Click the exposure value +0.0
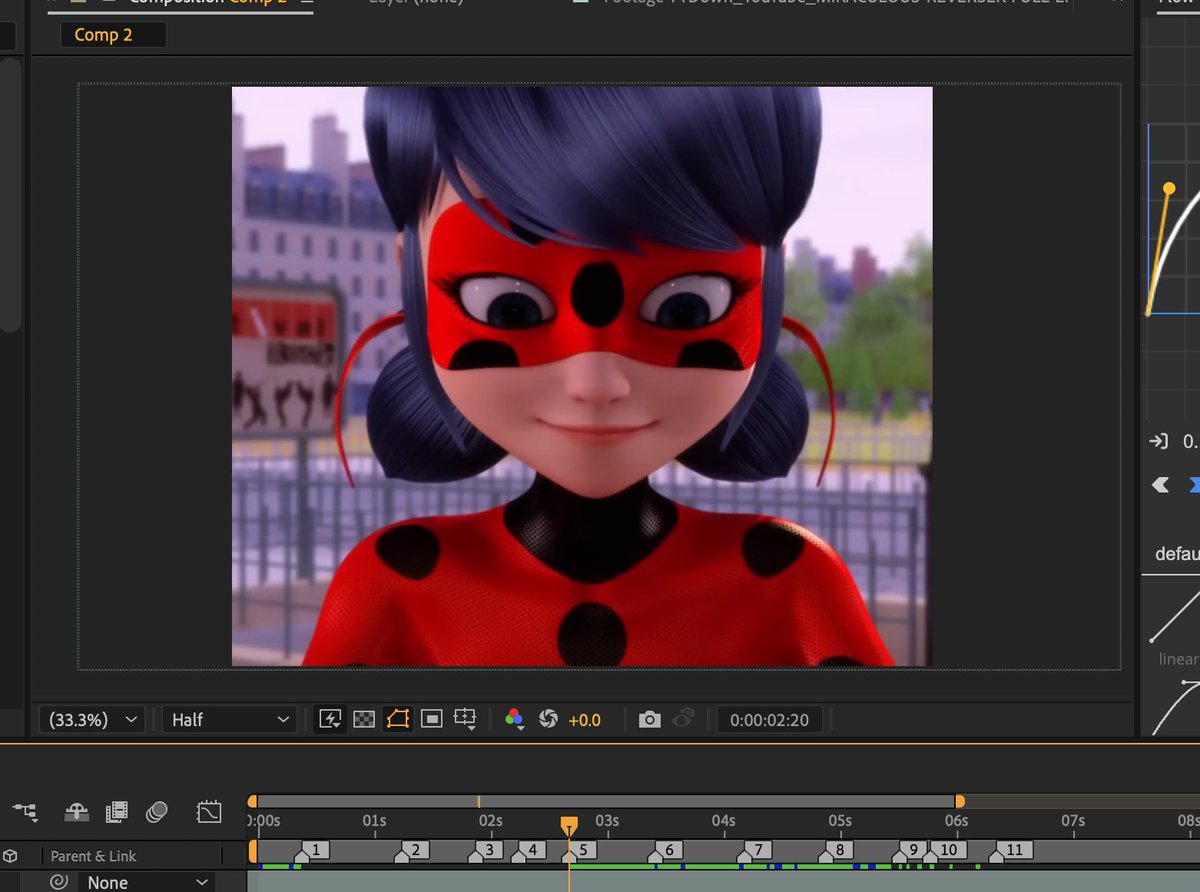 click(585, 720)
